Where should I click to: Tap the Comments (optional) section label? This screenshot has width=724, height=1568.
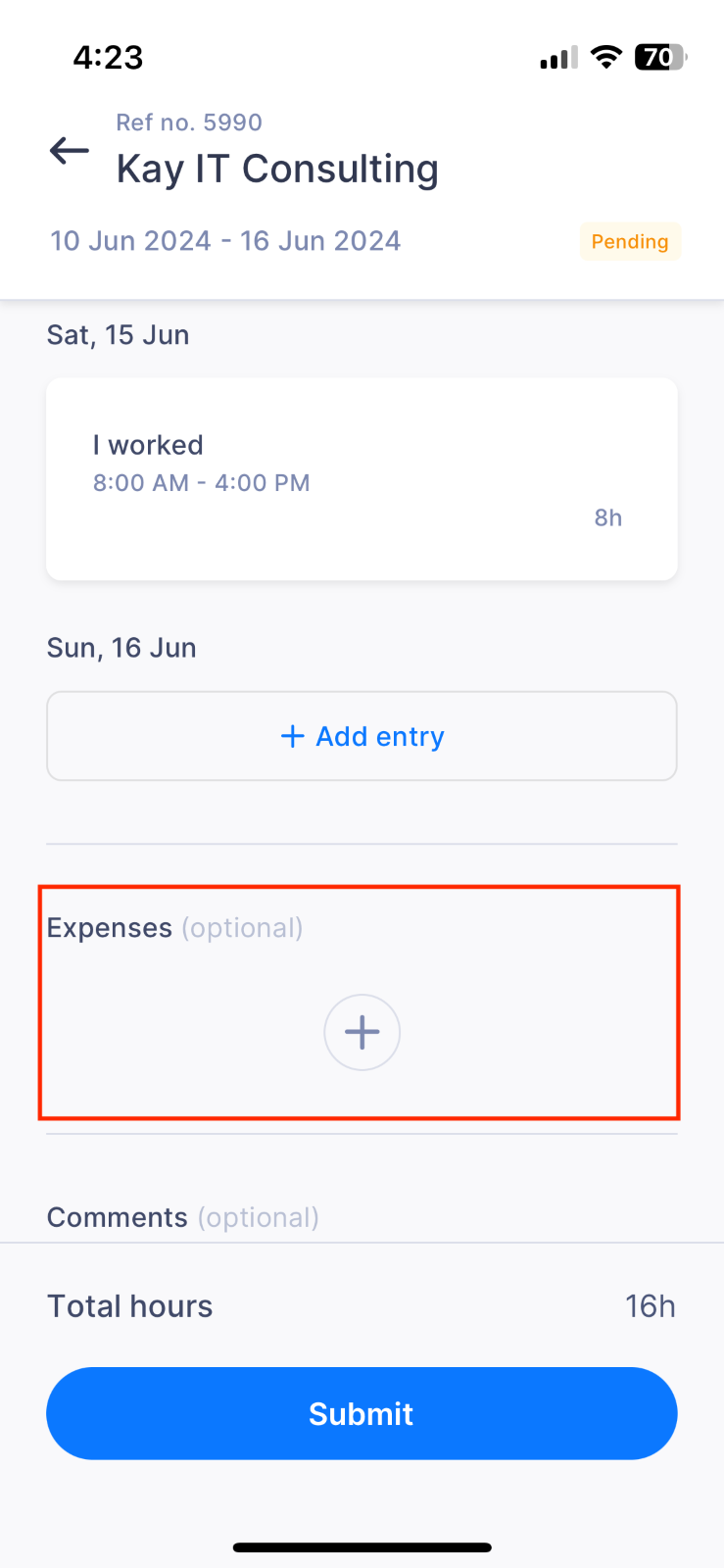pyautogui.click(x=182, y=1217)
